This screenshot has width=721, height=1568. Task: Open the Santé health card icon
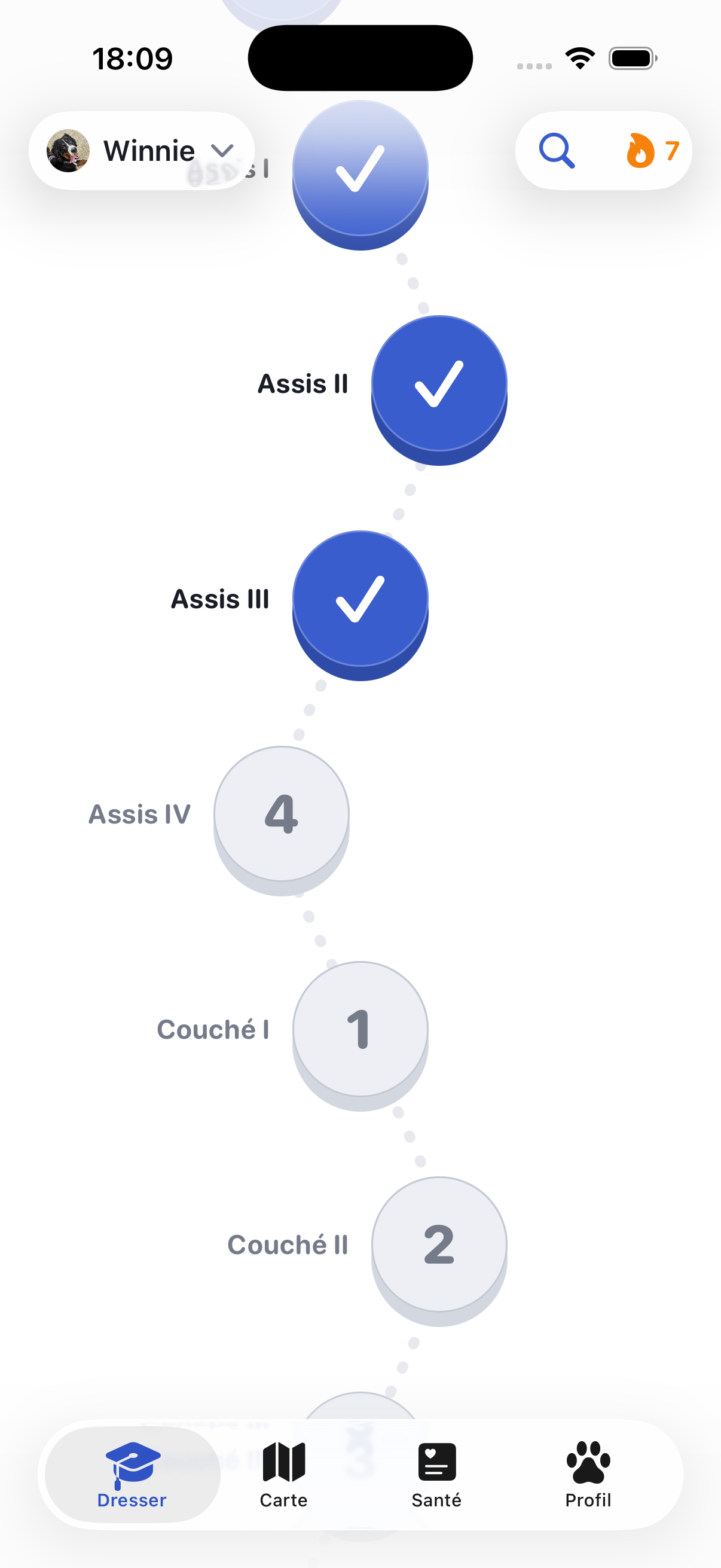pyautogui.click(x=437, y=1462)
